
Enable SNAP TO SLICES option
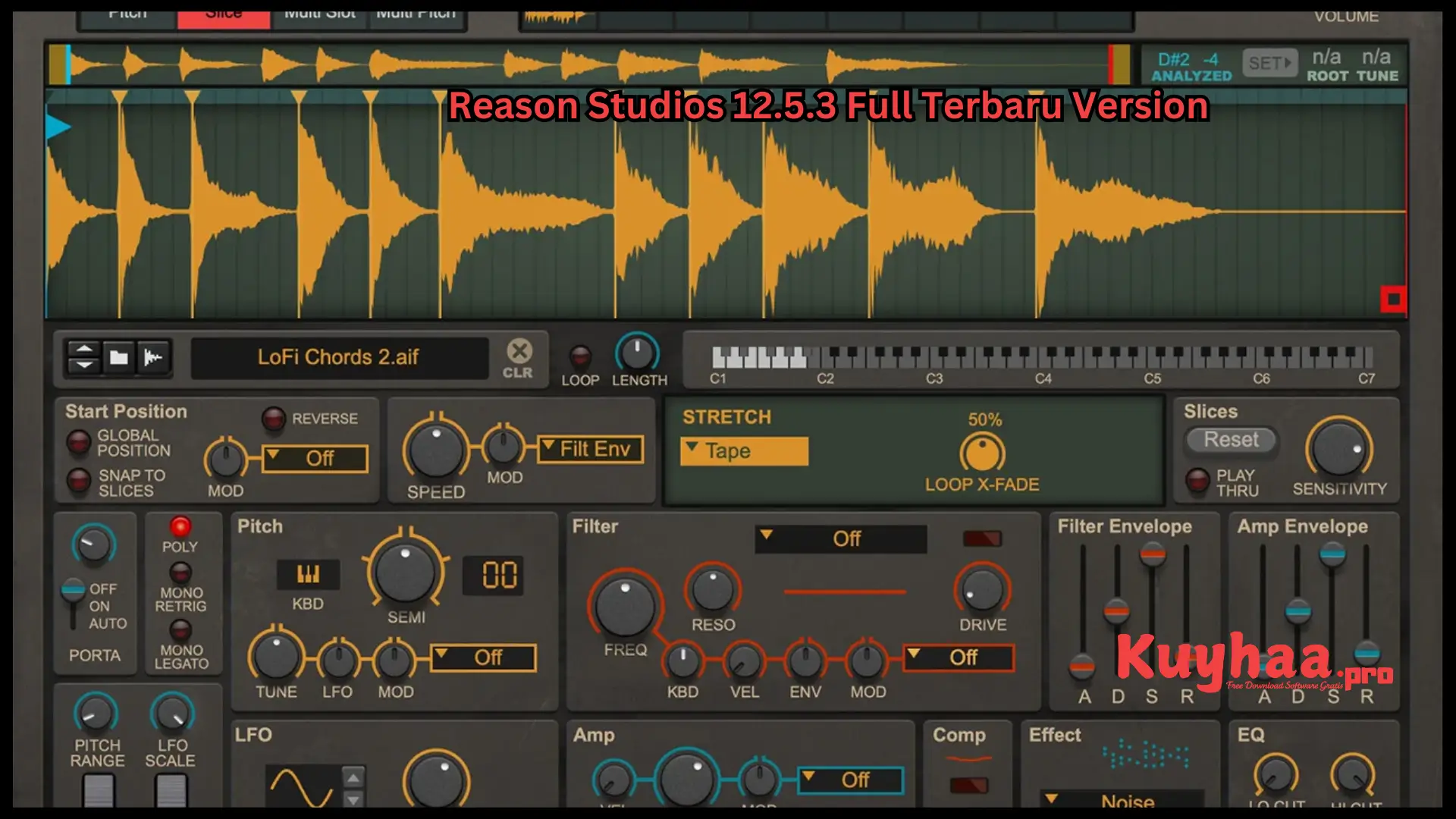click(x=78, y=481)
